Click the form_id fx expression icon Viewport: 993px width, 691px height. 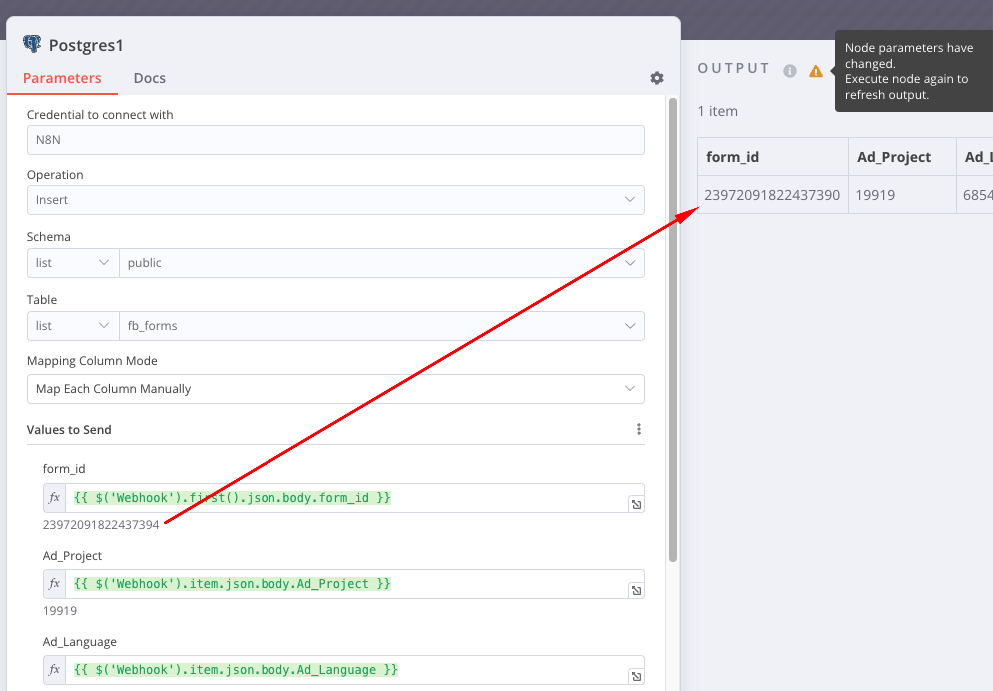pyautogui.click(x=54, y=498)
